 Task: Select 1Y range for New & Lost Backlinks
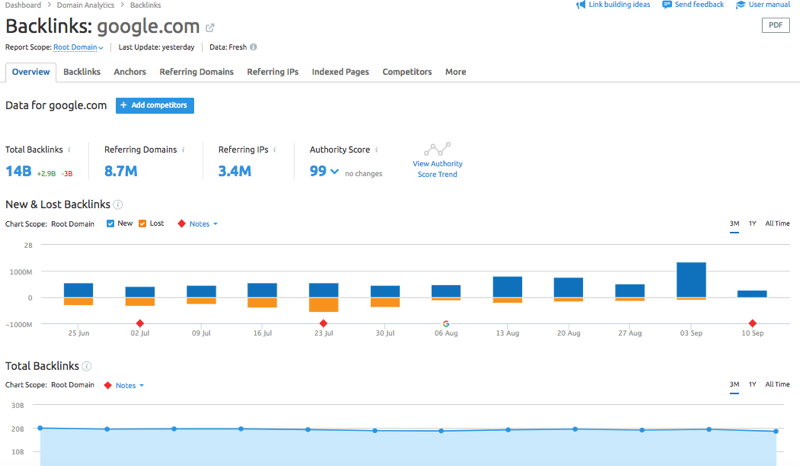click(x=752, y=223)
